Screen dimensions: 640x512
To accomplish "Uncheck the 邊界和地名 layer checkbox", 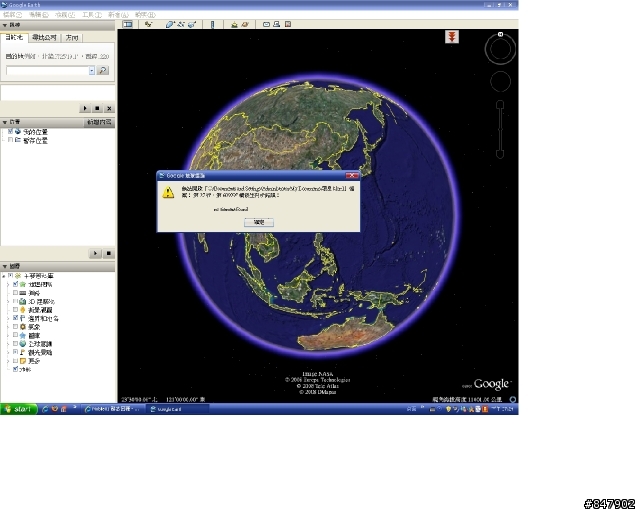I will (x=16, y=318).
